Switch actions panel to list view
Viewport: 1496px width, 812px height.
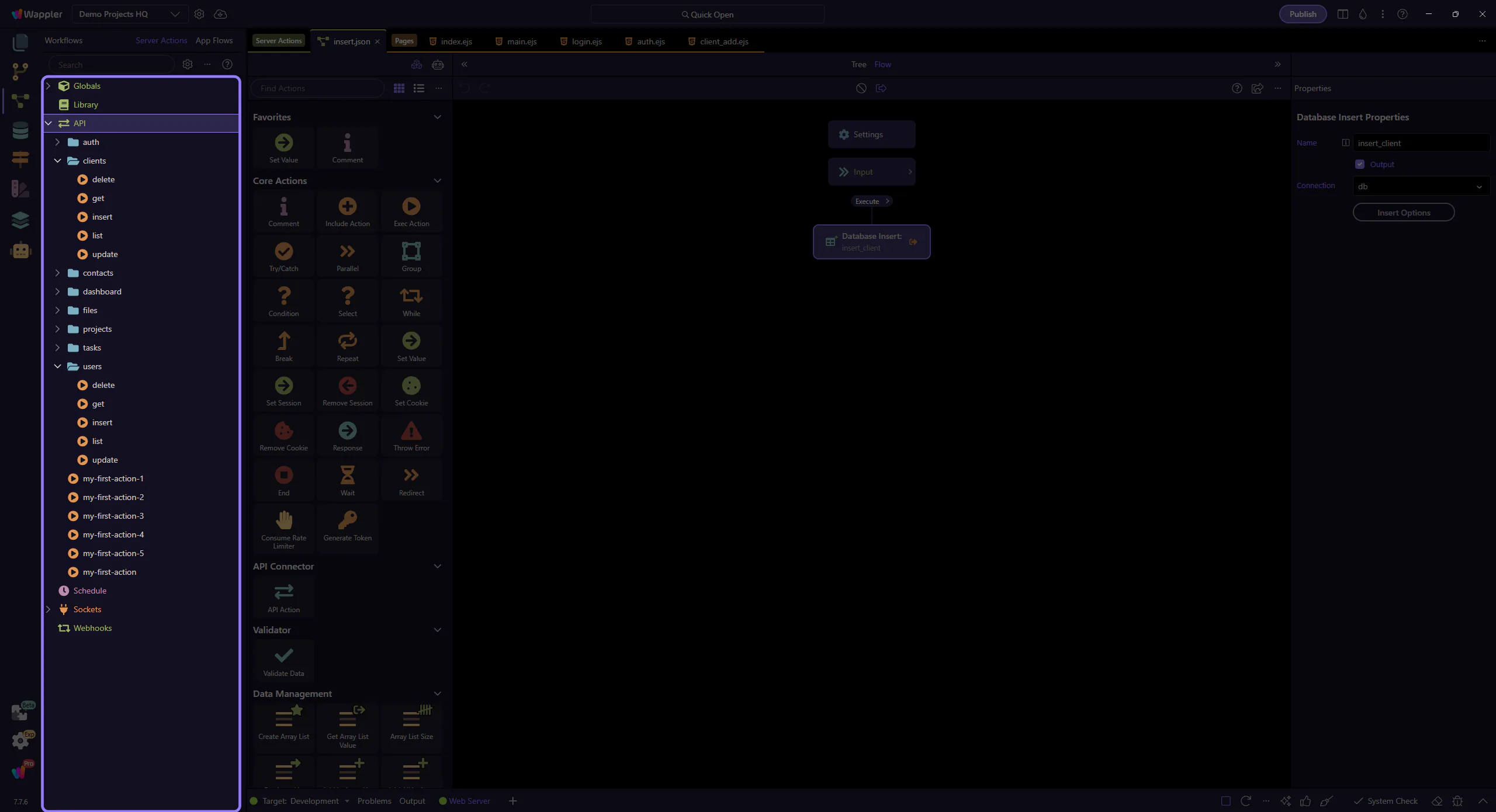[x=419, y=88]
